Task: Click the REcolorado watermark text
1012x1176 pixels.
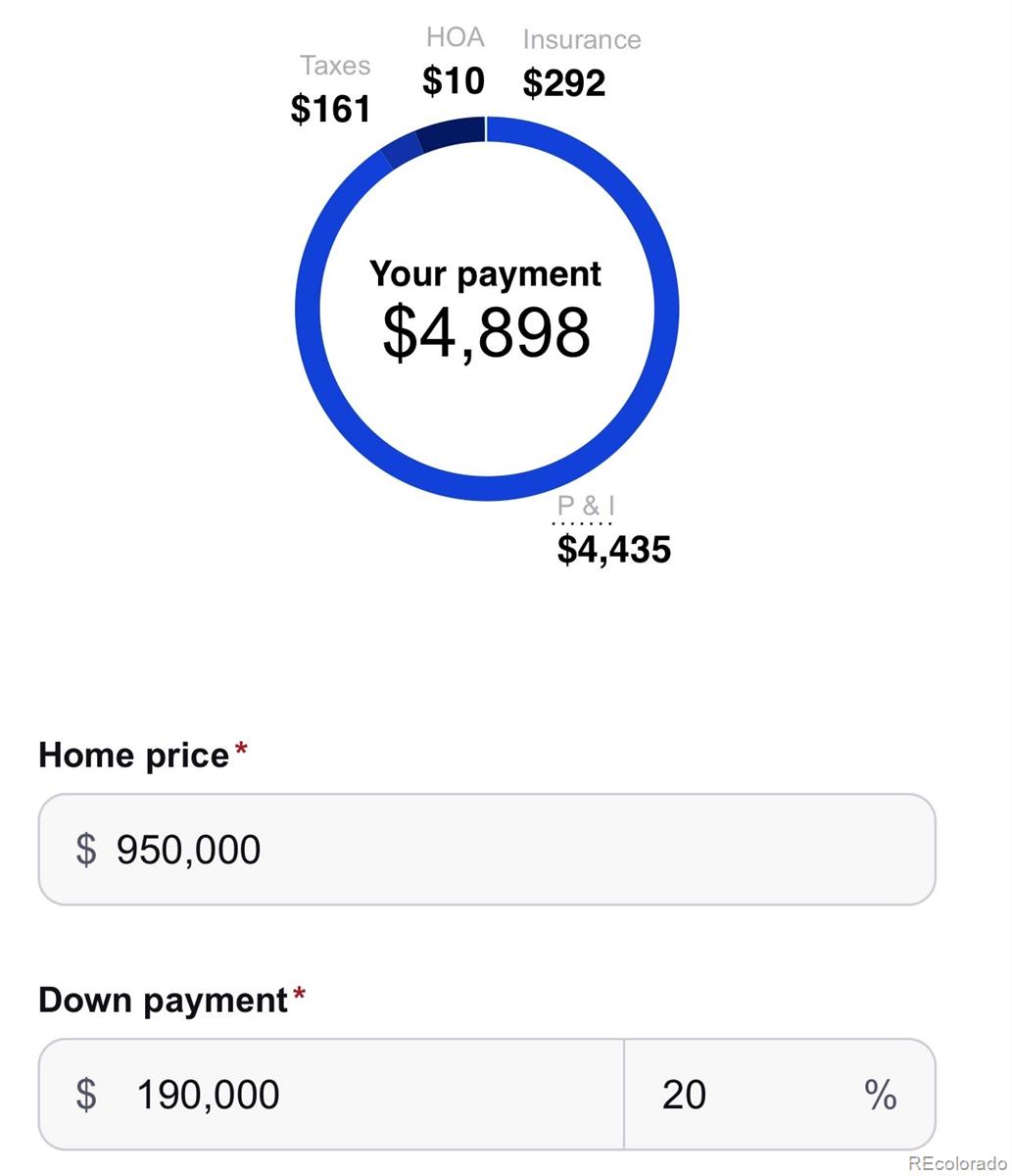Action: 957,1163
